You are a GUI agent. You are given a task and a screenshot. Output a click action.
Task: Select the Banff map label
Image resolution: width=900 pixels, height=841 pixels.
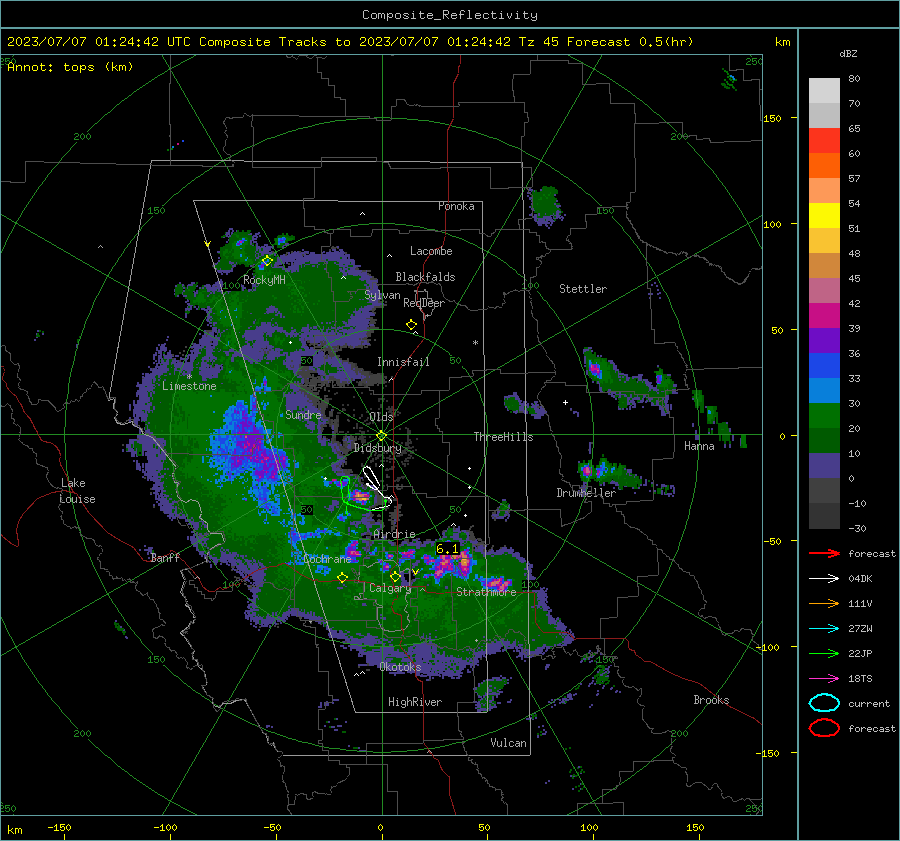tap(165, 558)
